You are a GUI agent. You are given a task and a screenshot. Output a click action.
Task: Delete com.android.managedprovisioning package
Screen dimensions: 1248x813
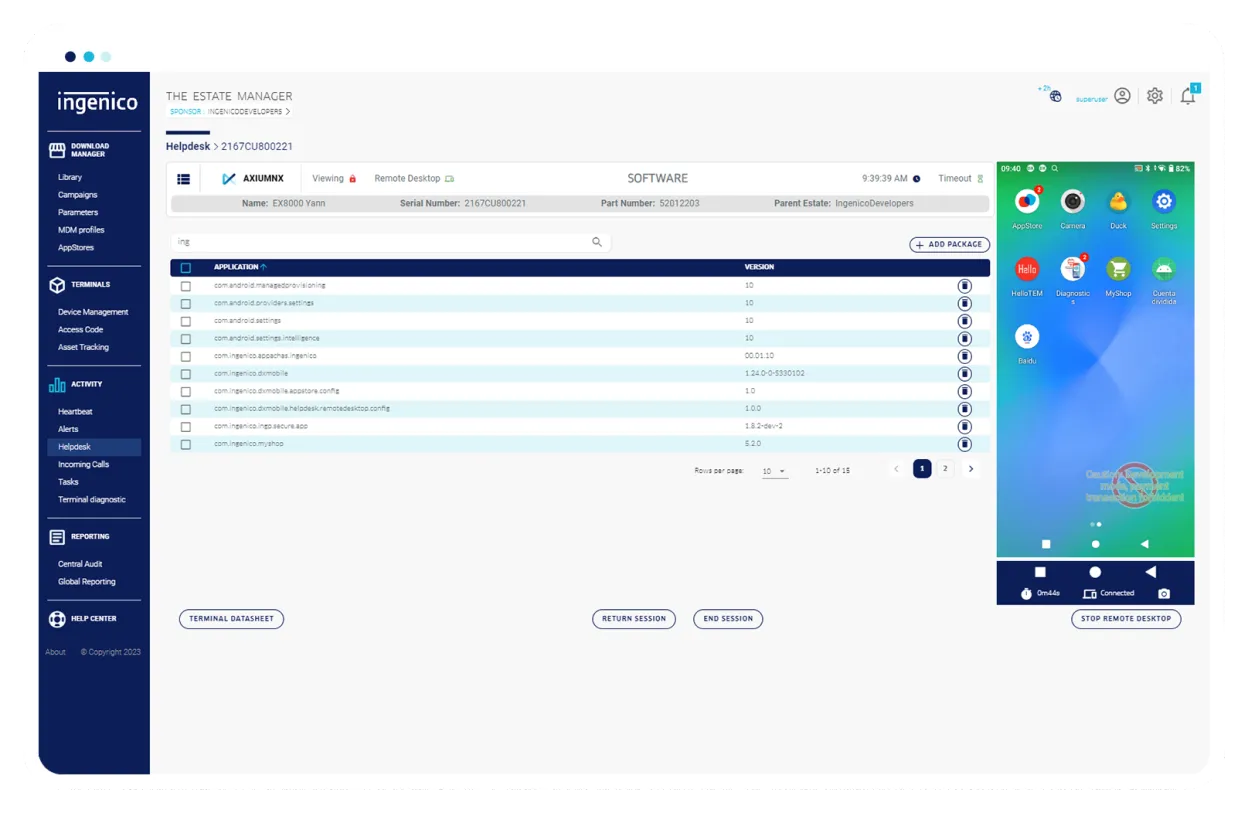tap(964, 286)
